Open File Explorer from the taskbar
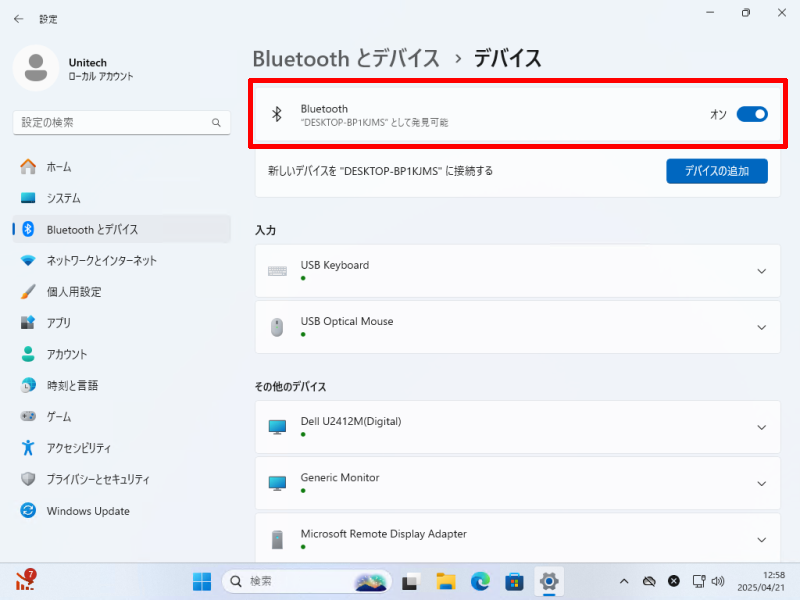 click(445, 581)
